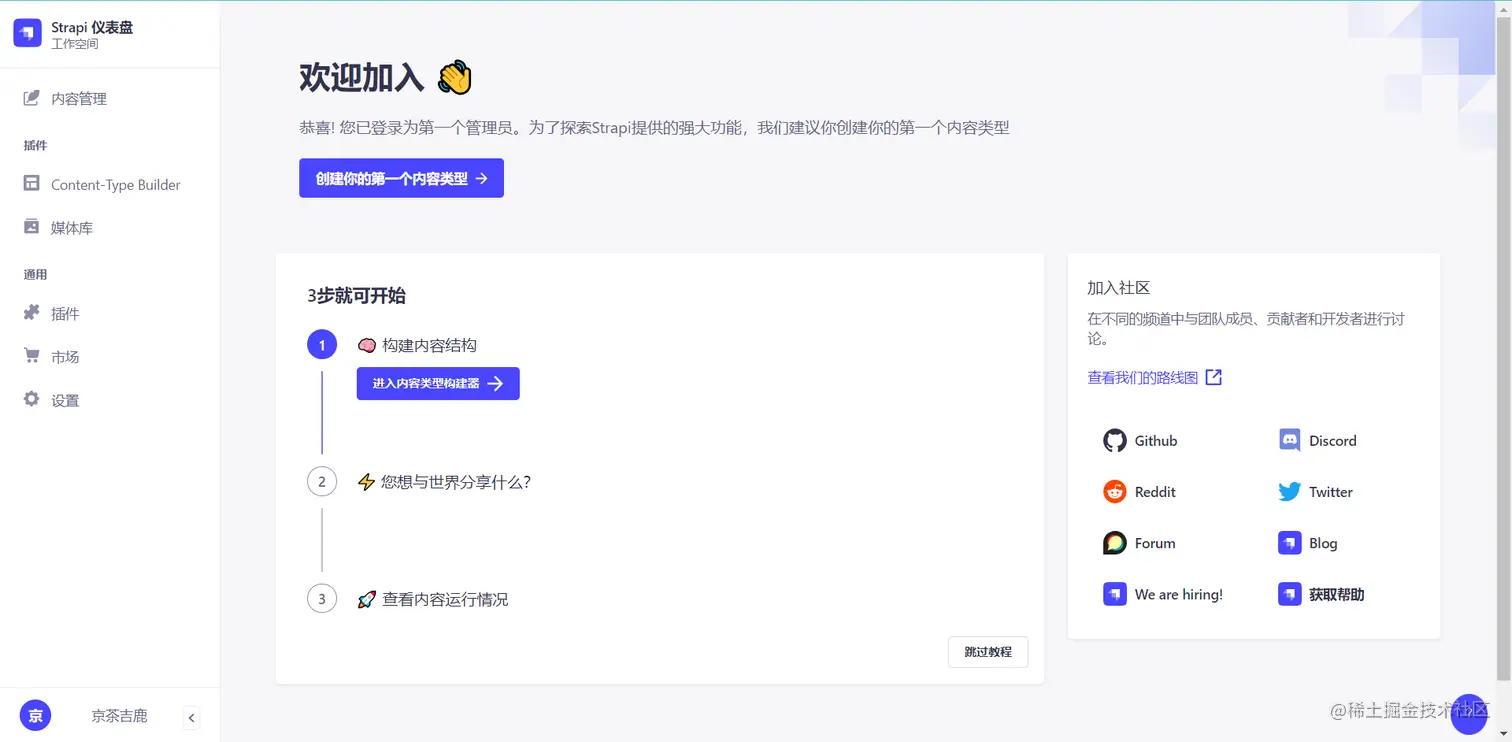Click the We are hiring Strapi icon
The image size is (1512, 742).
coord(1115,594)
